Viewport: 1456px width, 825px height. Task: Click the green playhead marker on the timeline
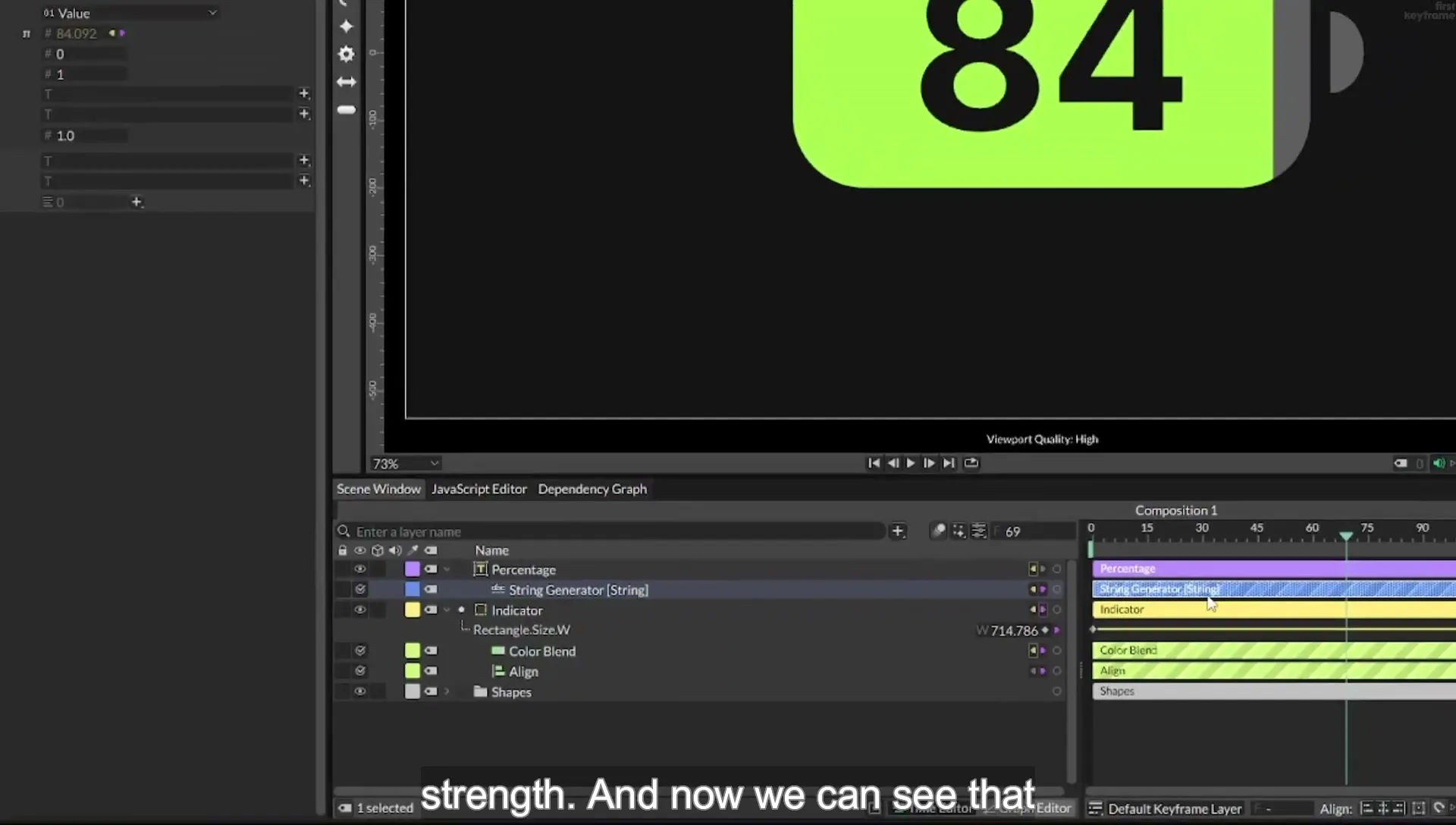(1346, 535)
